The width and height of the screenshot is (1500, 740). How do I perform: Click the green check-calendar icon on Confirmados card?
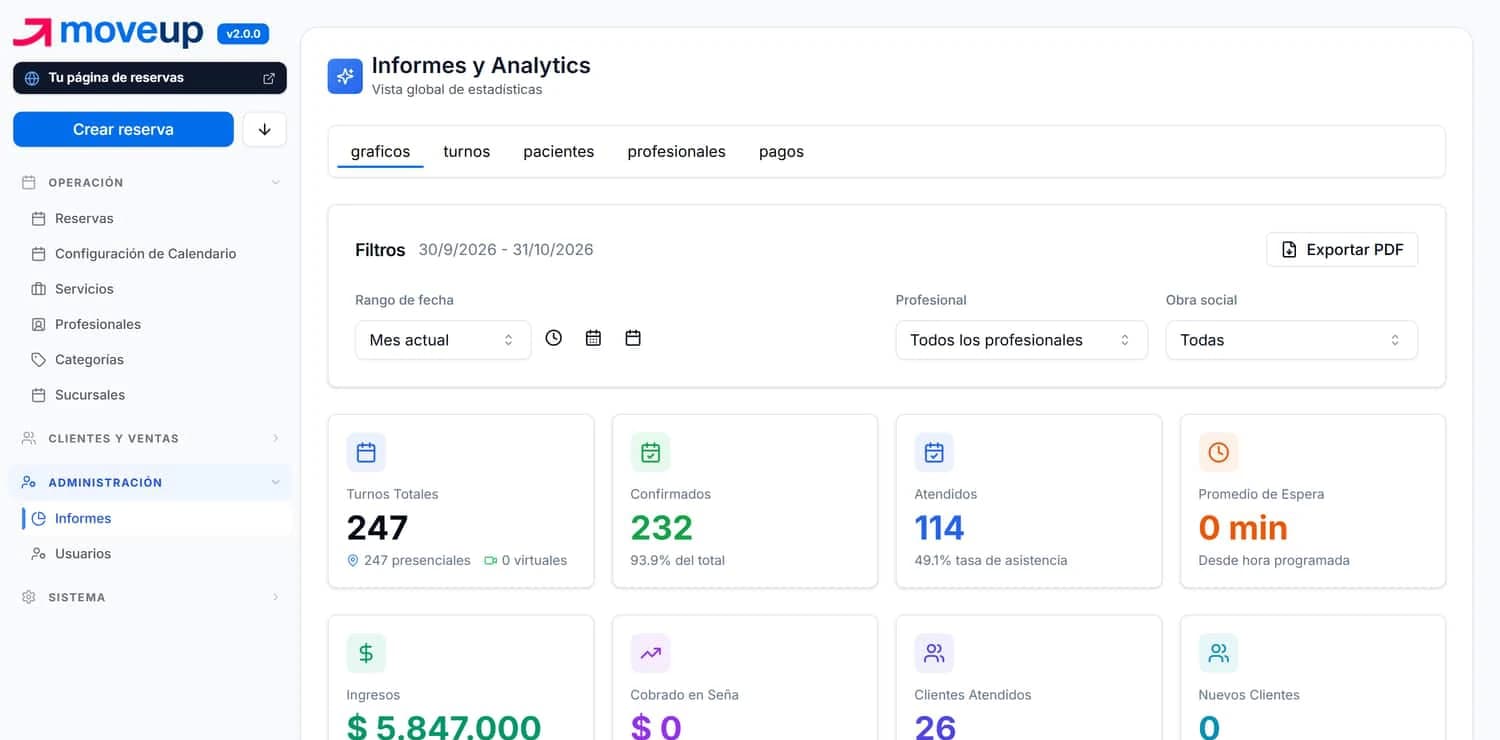point(650,453)
